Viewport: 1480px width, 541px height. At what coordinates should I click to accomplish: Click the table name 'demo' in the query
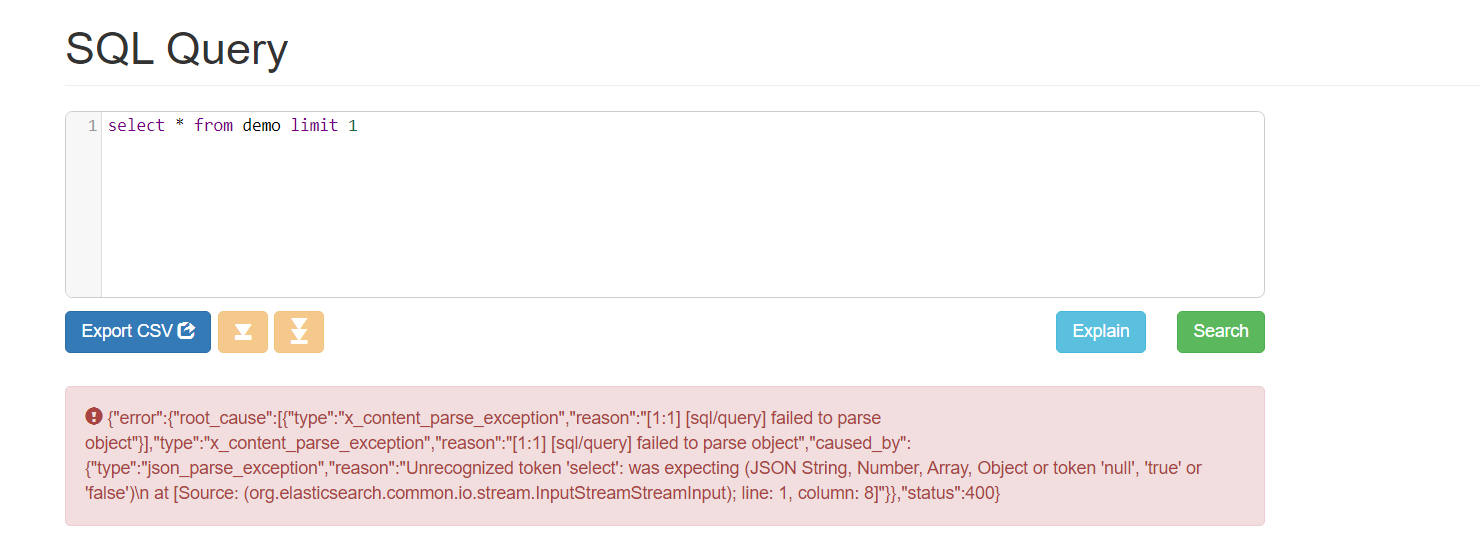pos(261,126)
